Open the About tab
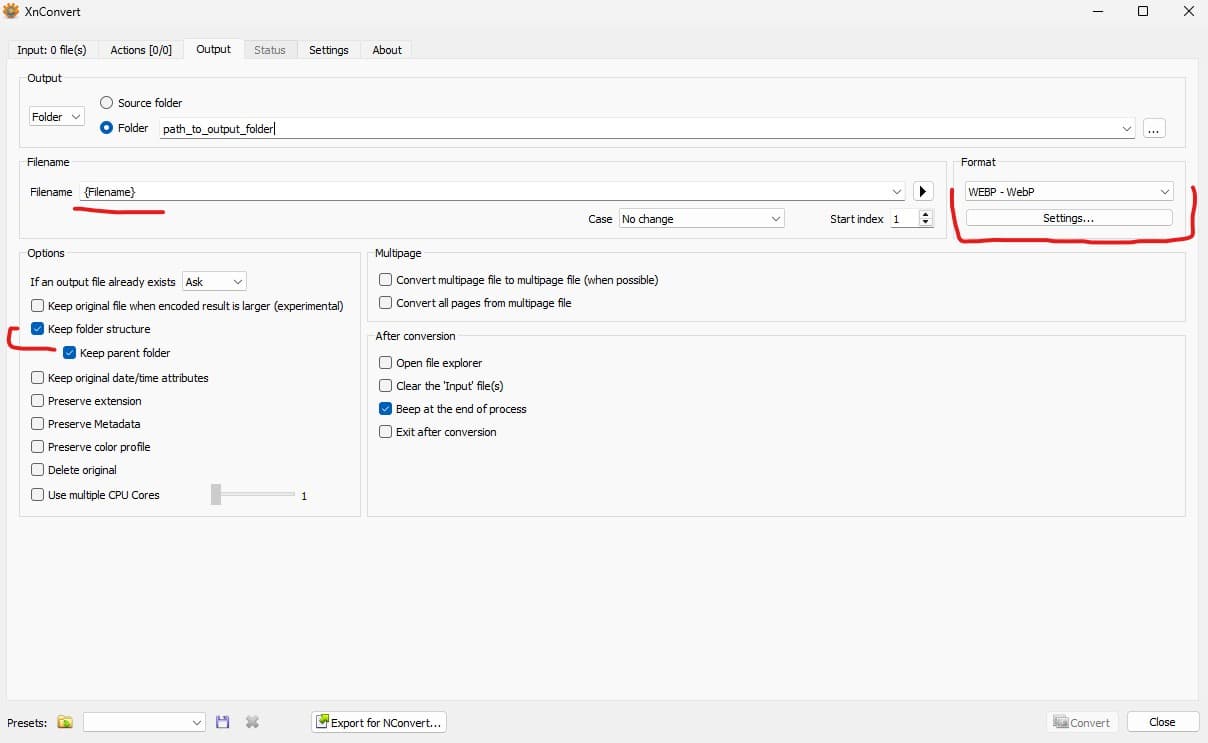 [387, 50]
